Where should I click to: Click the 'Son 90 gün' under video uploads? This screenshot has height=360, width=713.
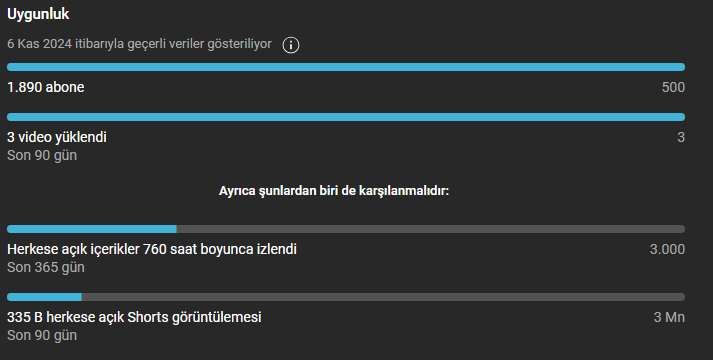pyautogui.click(x=42, y=155)
